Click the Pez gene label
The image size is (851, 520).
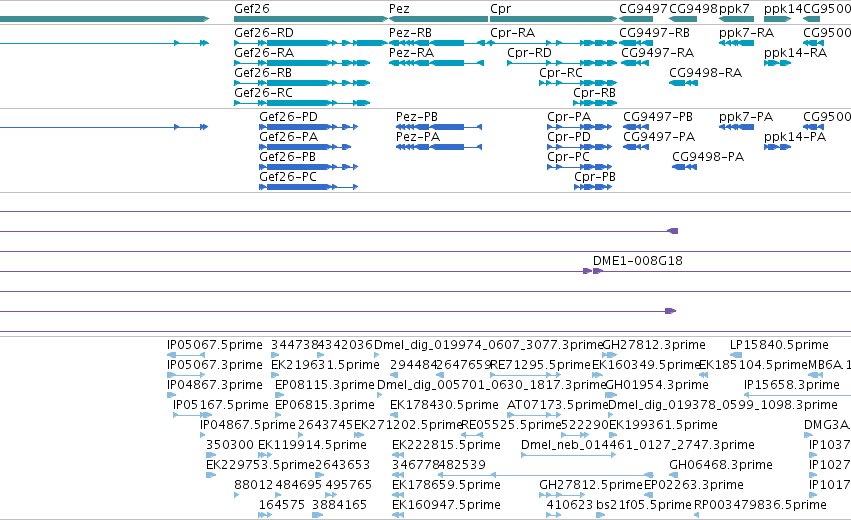pos(399,9)
